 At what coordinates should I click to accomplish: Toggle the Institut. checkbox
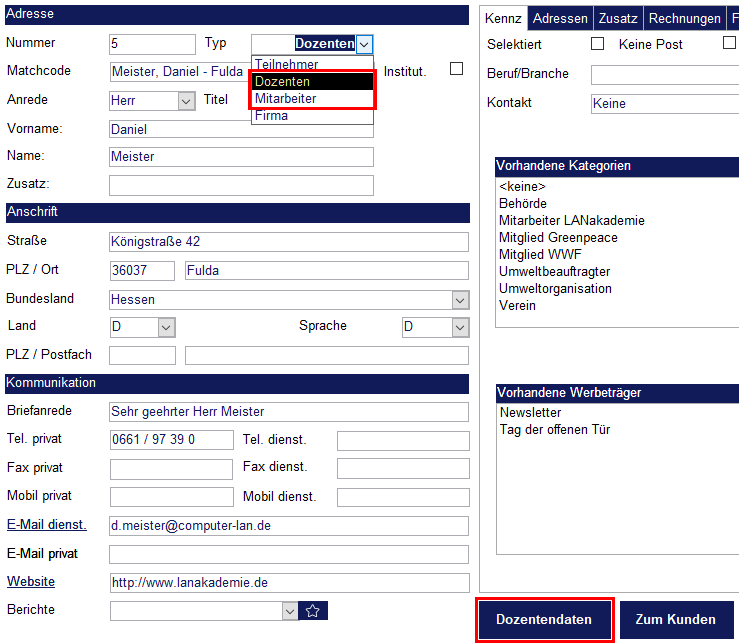pyautogui.click(x=457, y=69)
